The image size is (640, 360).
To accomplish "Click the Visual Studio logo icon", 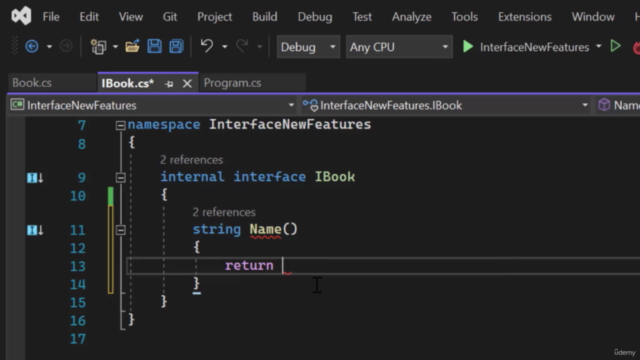I will click(x=21, y=16).
